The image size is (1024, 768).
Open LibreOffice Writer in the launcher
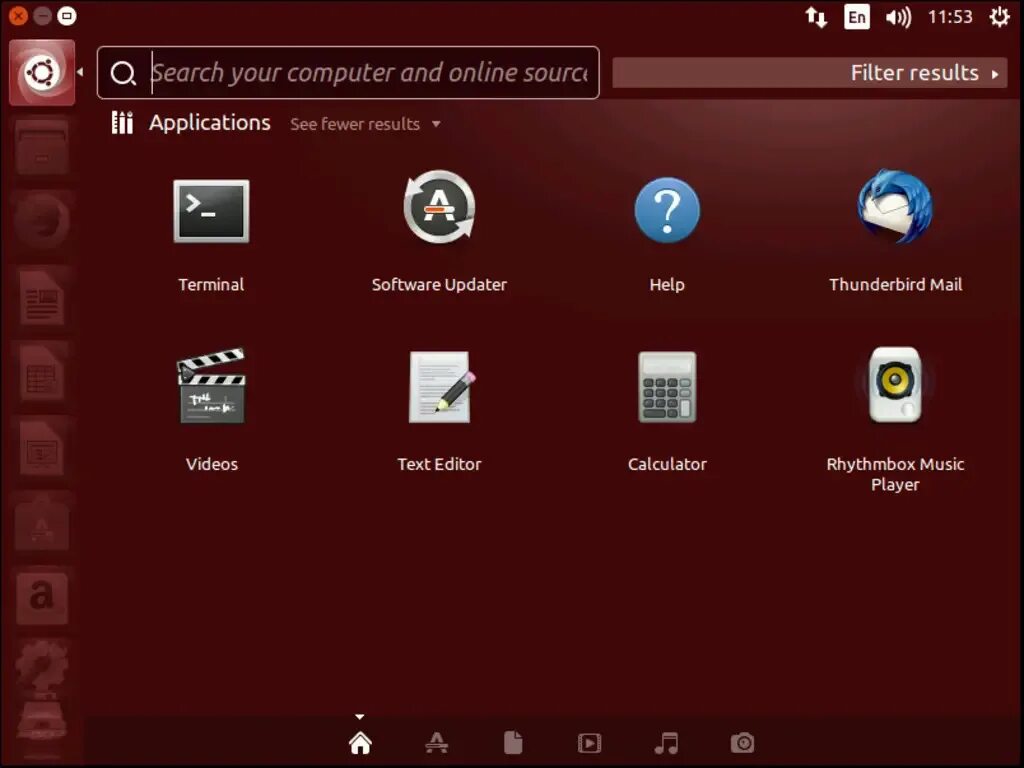(42, 298)
